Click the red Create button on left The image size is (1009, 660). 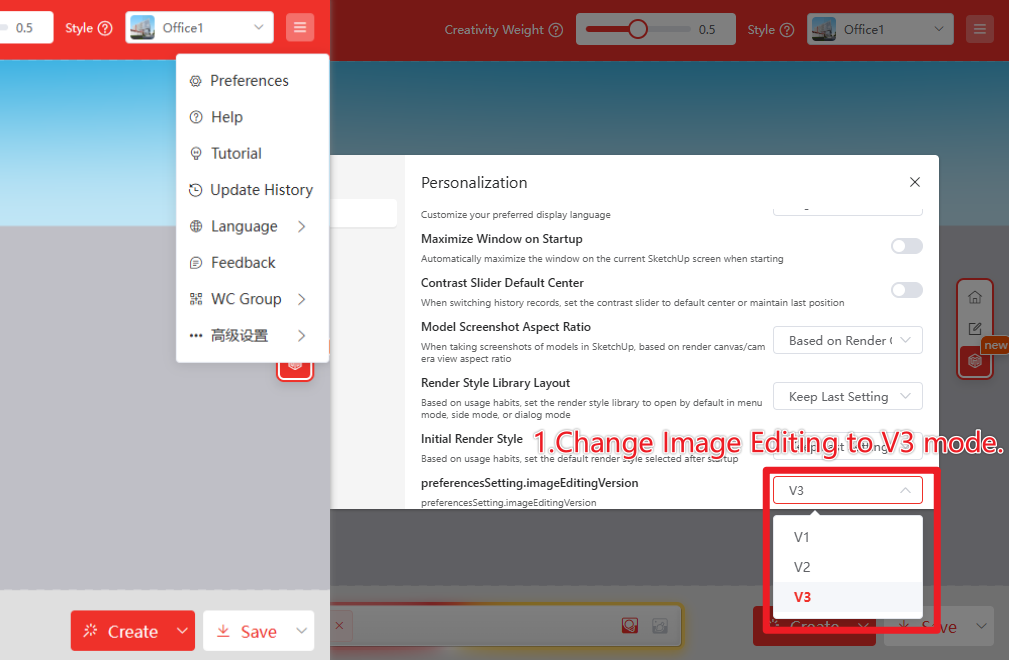click(x=121, y=631)
